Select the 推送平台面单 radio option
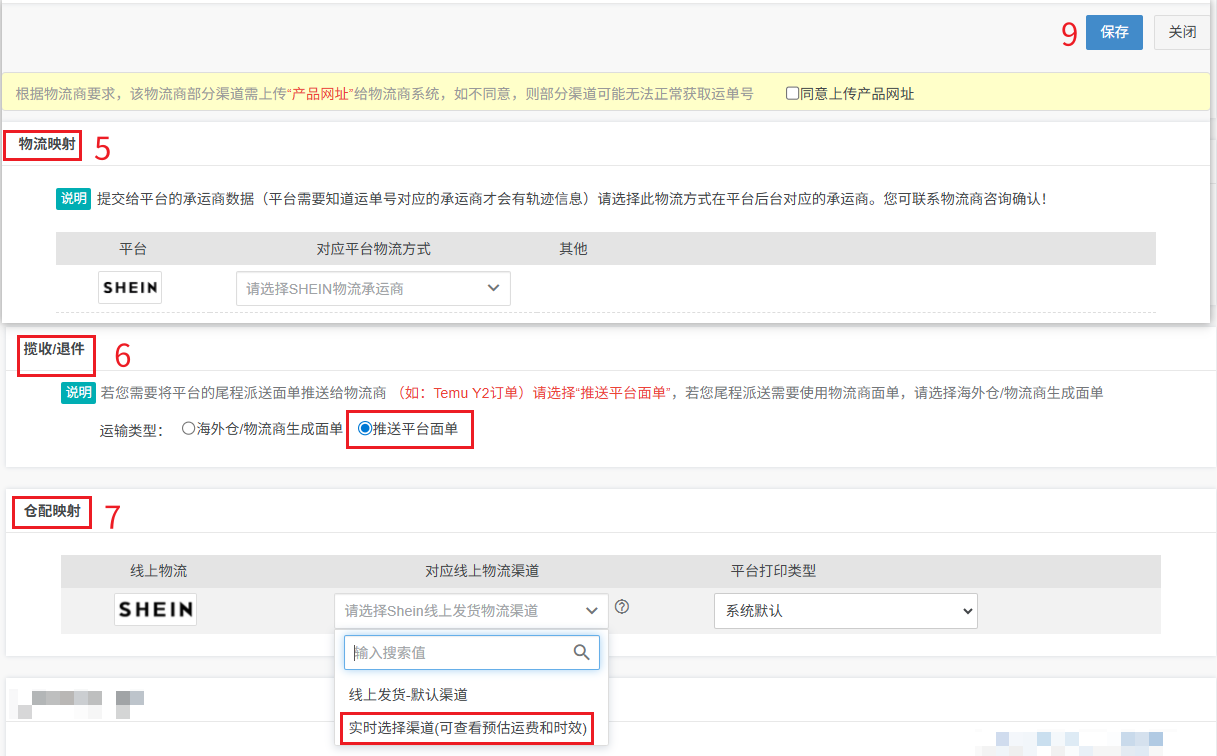The height and width of the screenshot is (756, 1217). click(364, 429)
